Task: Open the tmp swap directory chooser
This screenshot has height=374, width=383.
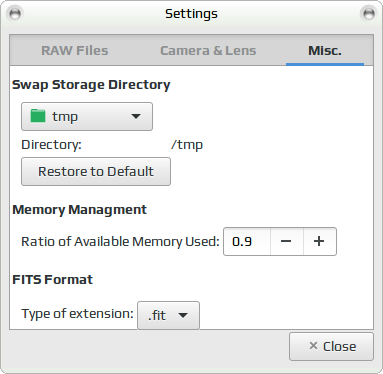Action: pyautogui.click(x=87, y=116)
